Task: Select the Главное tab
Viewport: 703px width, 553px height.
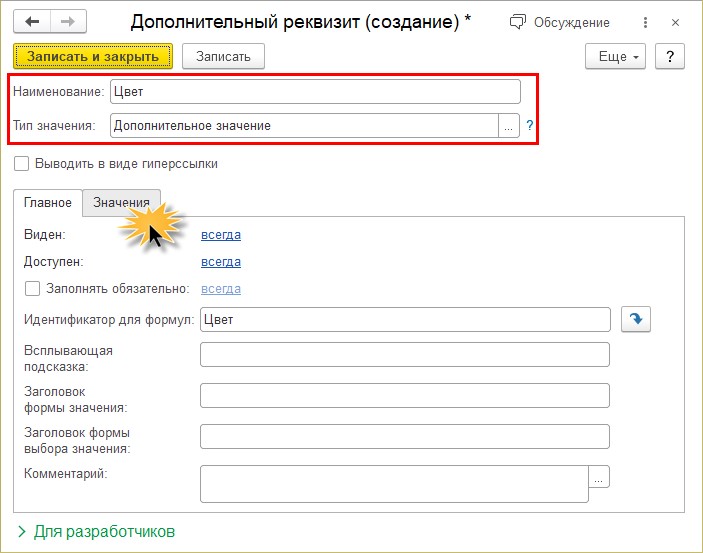Action: point(48,202)
